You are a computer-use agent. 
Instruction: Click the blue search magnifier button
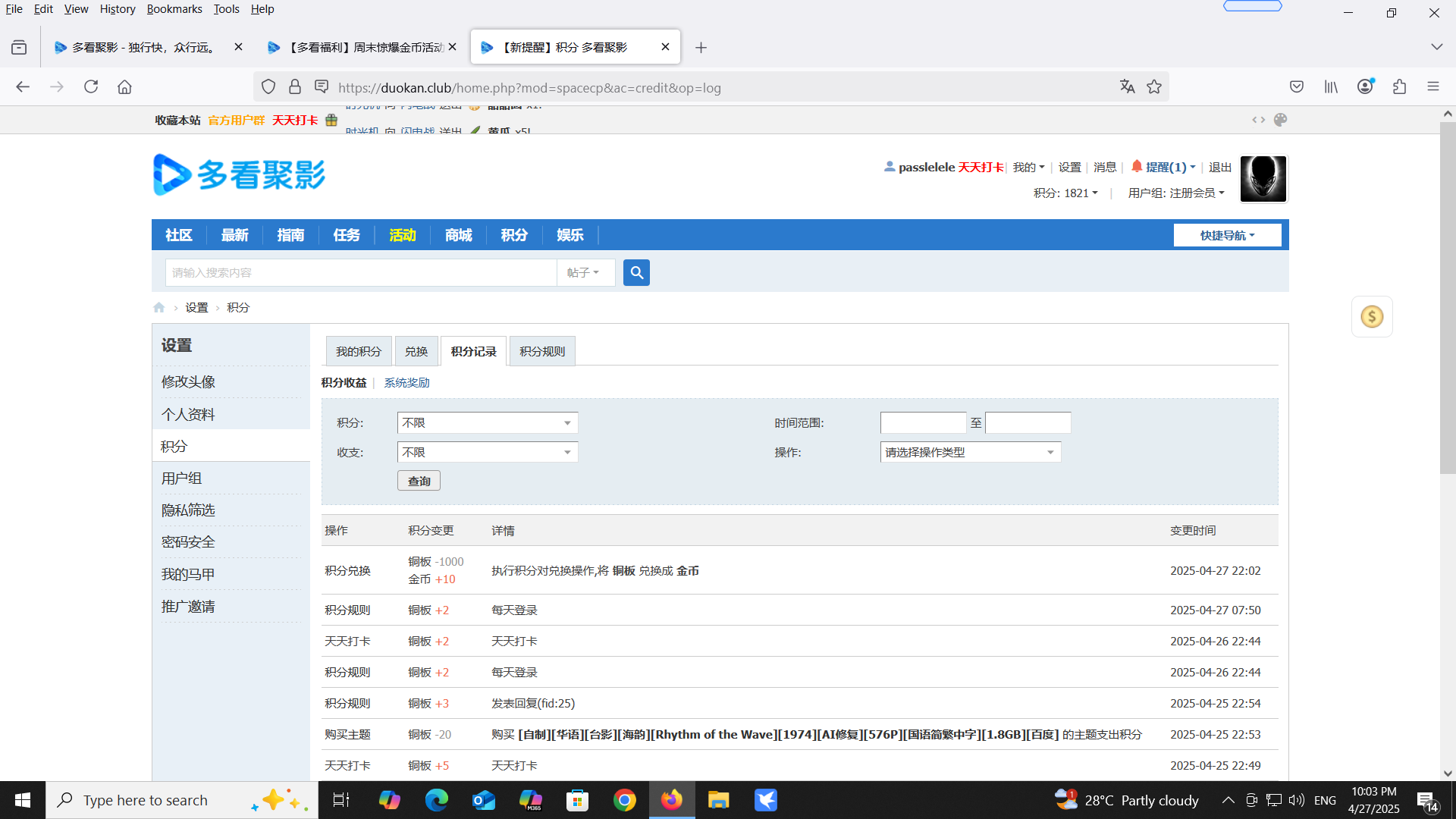(636, 272)
